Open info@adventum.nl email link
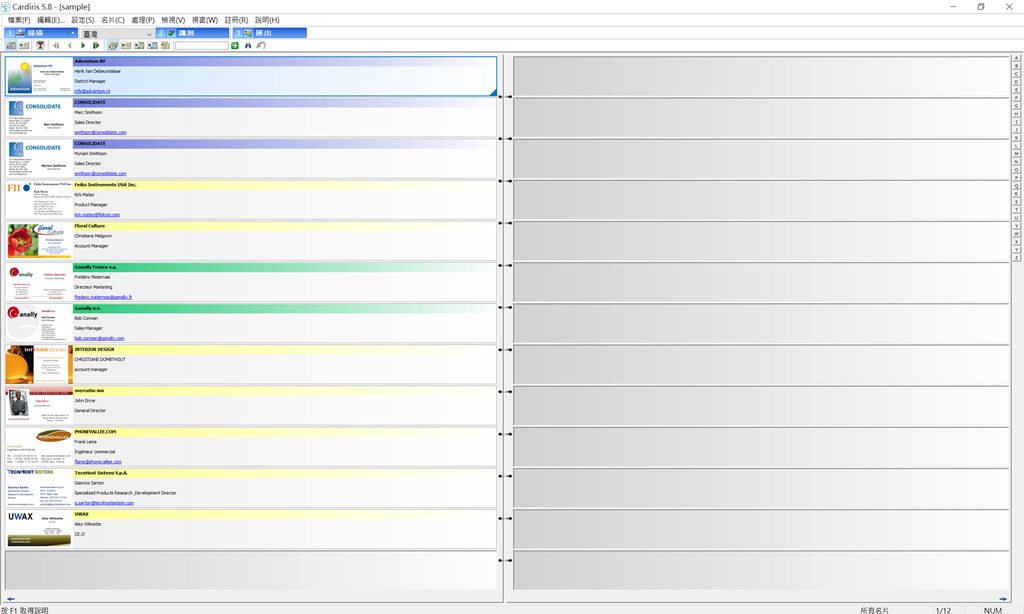Viewport: 1024px width, 614px height. tap(92, 91)
